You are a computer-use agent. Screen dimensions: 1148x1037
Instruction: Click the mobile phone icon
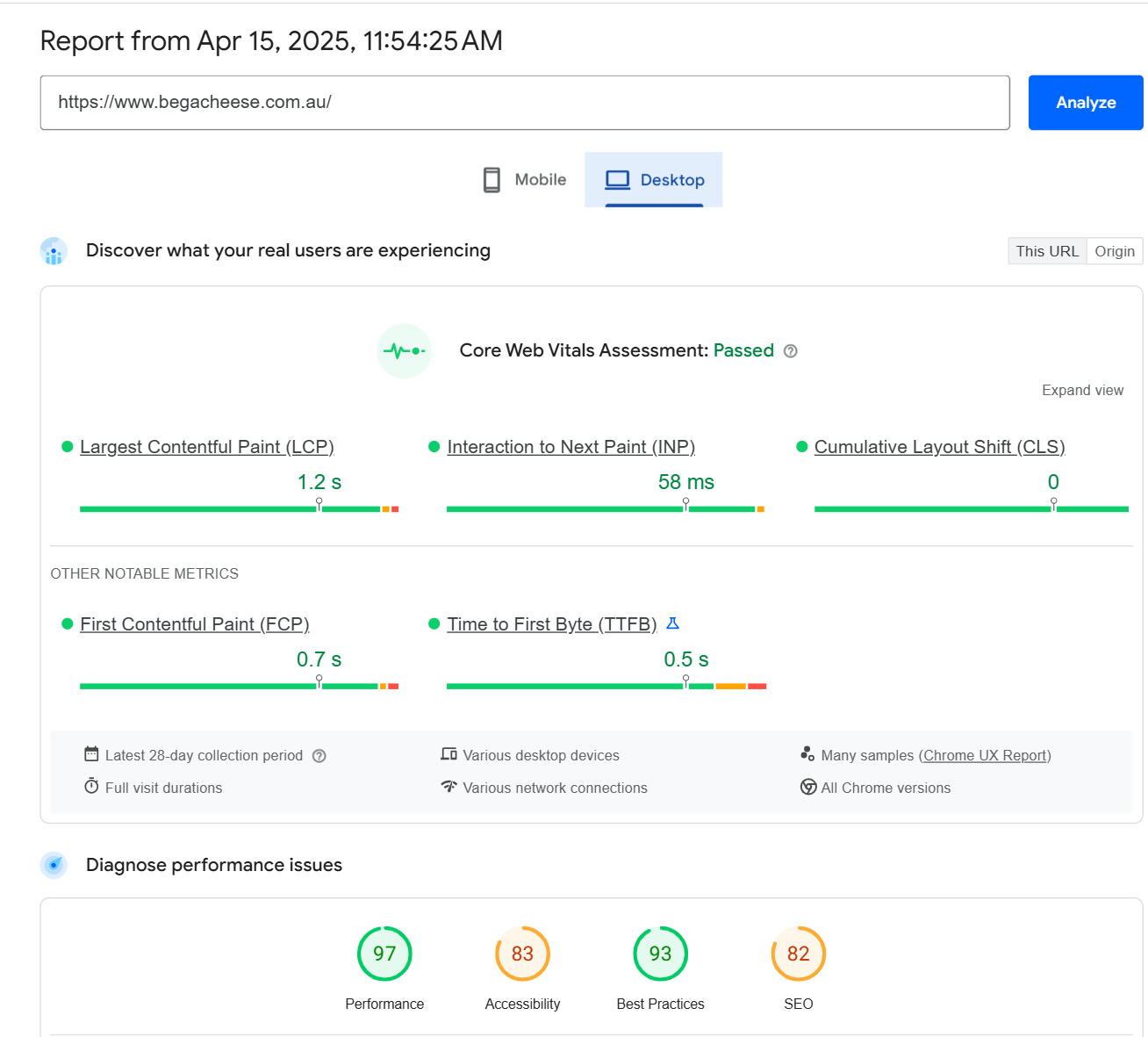(x=491, y=180)
